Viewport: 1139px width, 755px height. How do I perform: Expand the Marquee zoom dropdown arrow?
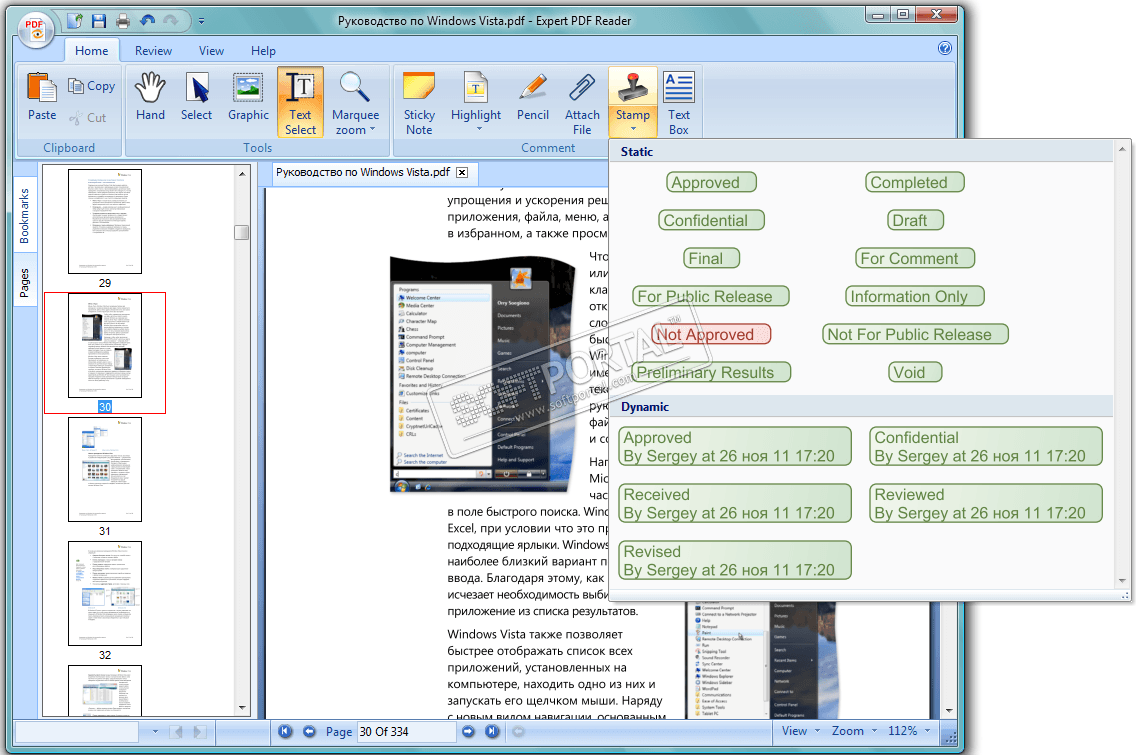pyautogui.click(x=373, y=129)
